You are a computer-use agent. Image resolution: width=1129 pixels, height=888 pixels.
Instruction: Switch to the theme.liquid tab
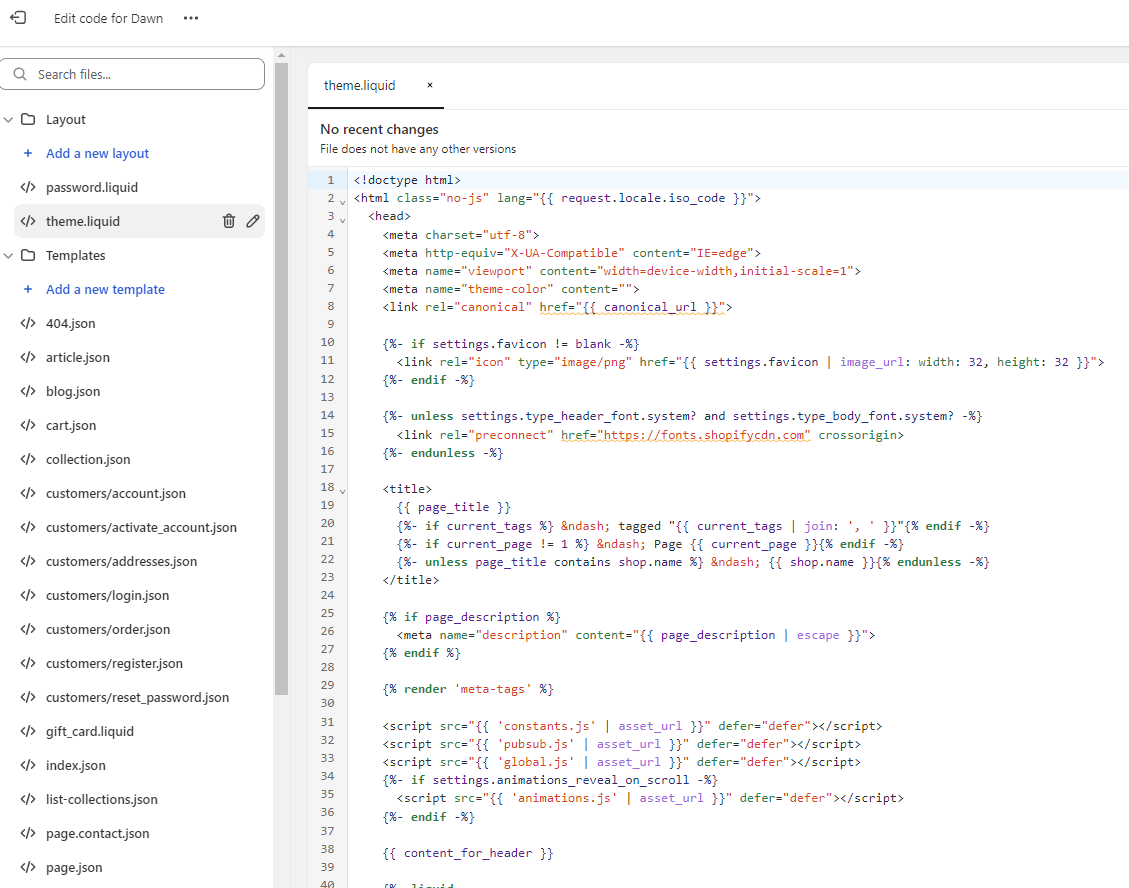point(359,86)
